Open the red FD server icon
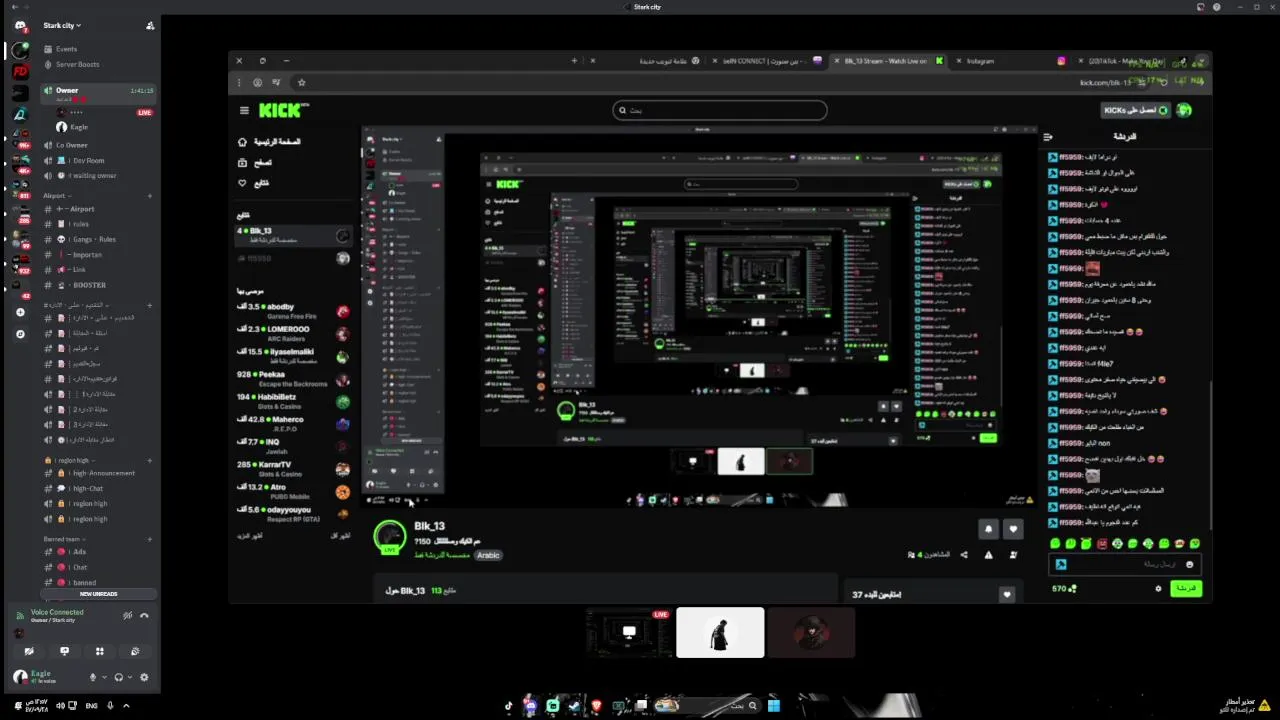This screenshot has width=1280, height=720. (20, 72)
